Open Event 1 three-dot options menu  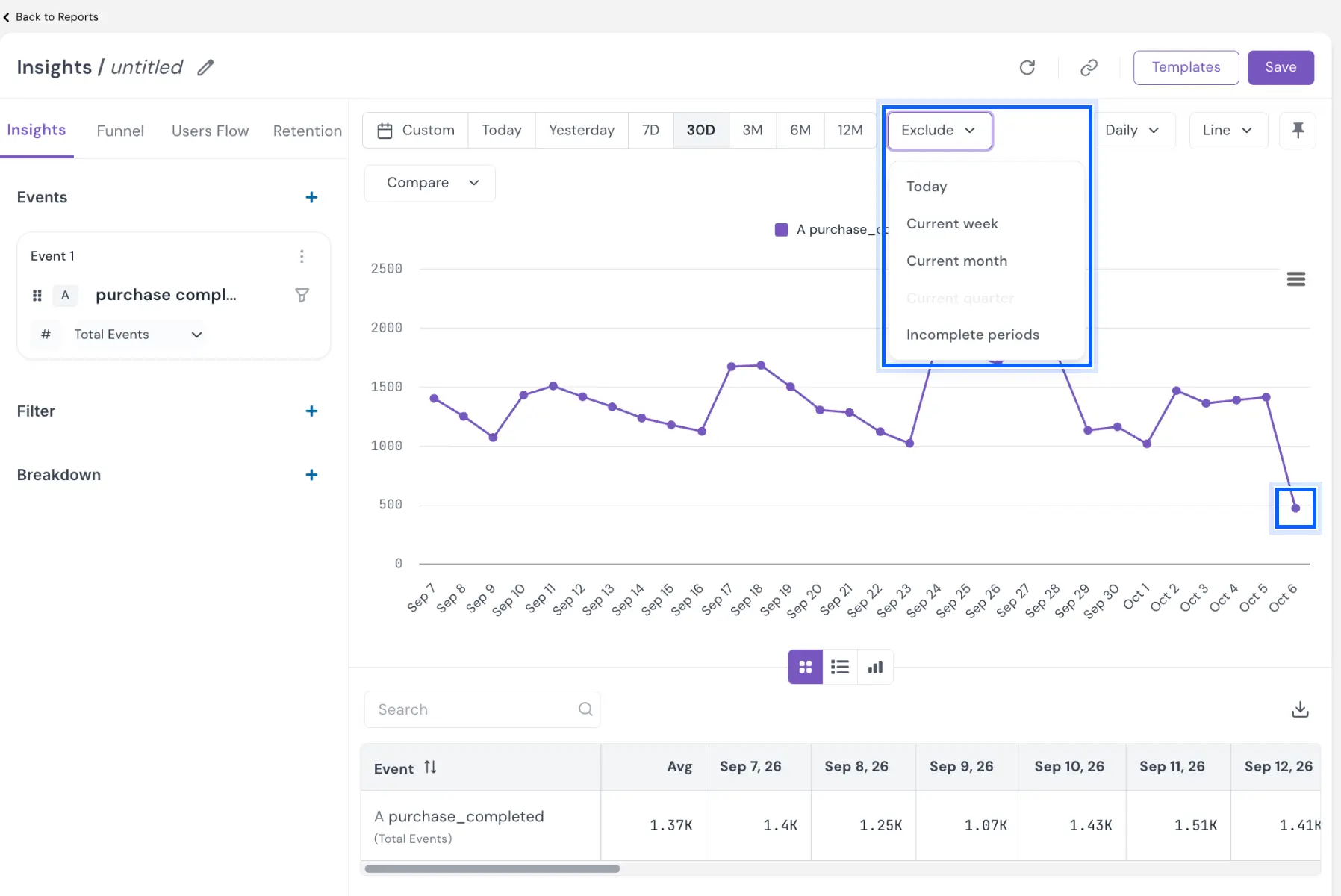(302, 256)
